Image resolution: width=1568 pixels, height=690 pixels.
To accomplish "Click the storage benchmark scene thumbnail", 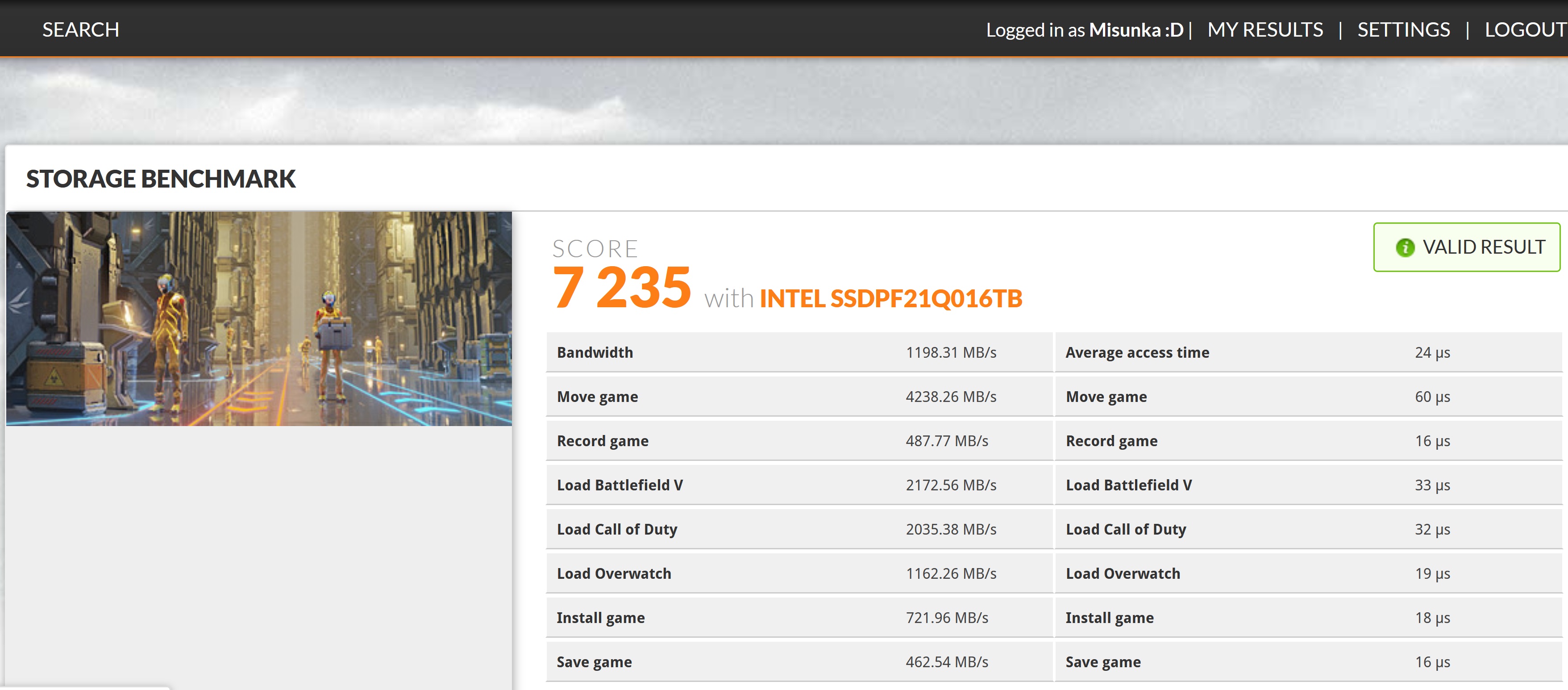I will click(x=259, y=318).
